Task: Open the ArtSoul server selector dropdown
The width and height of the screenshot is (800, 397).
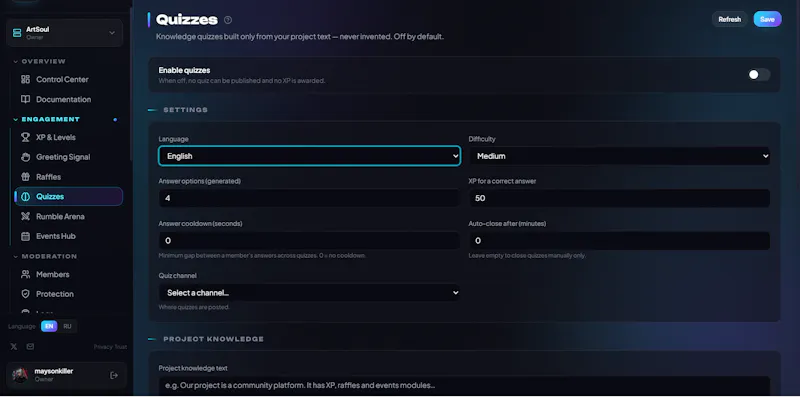Action: [x=64, y=33]
